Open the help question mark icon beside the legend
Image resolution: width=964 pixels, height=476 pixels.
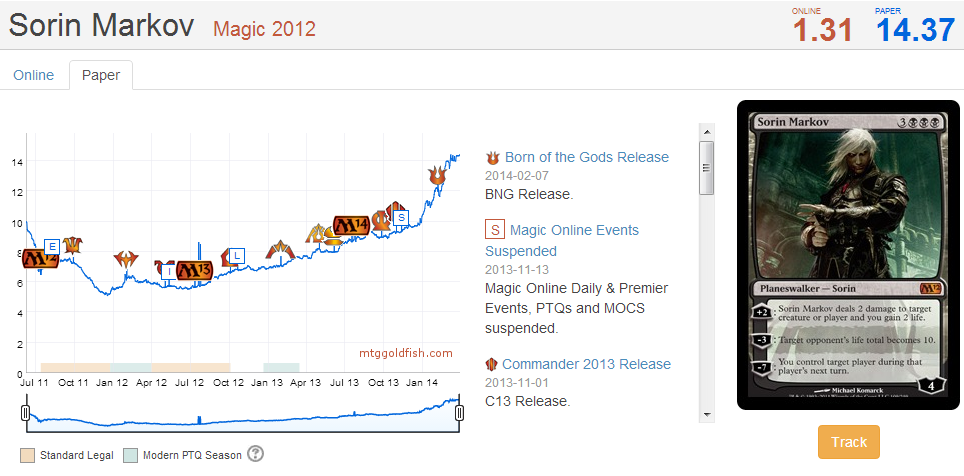click(x=255, y=455)
